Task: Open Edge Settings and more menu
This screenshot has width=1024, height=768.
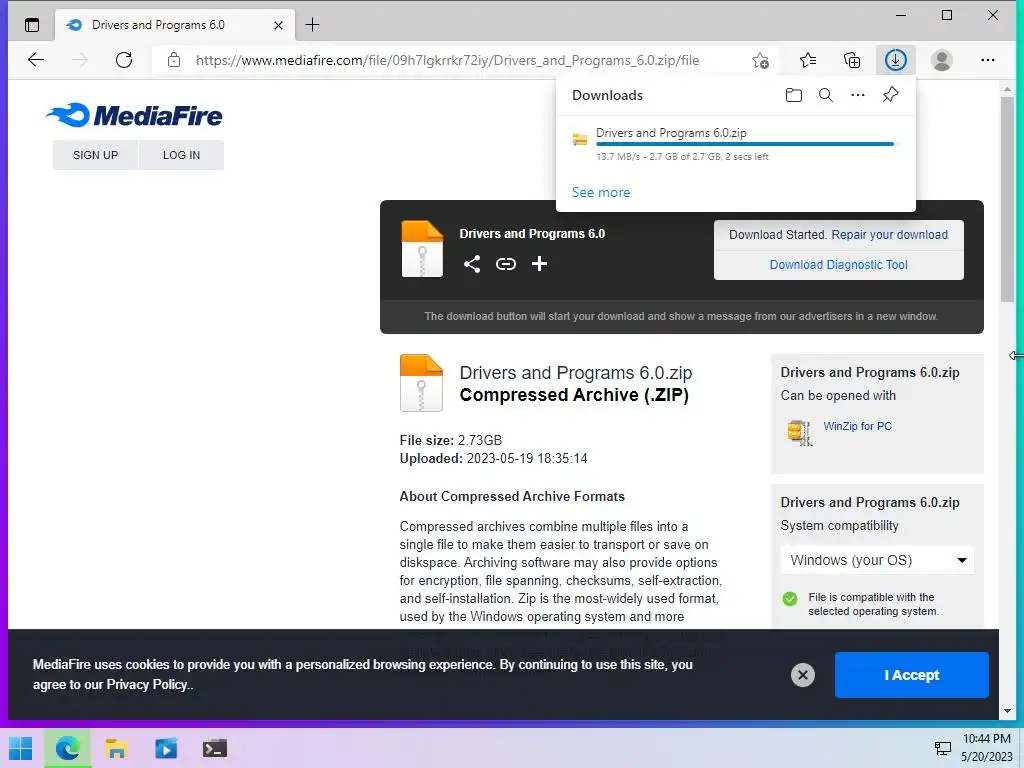Action: coord(987,60)
